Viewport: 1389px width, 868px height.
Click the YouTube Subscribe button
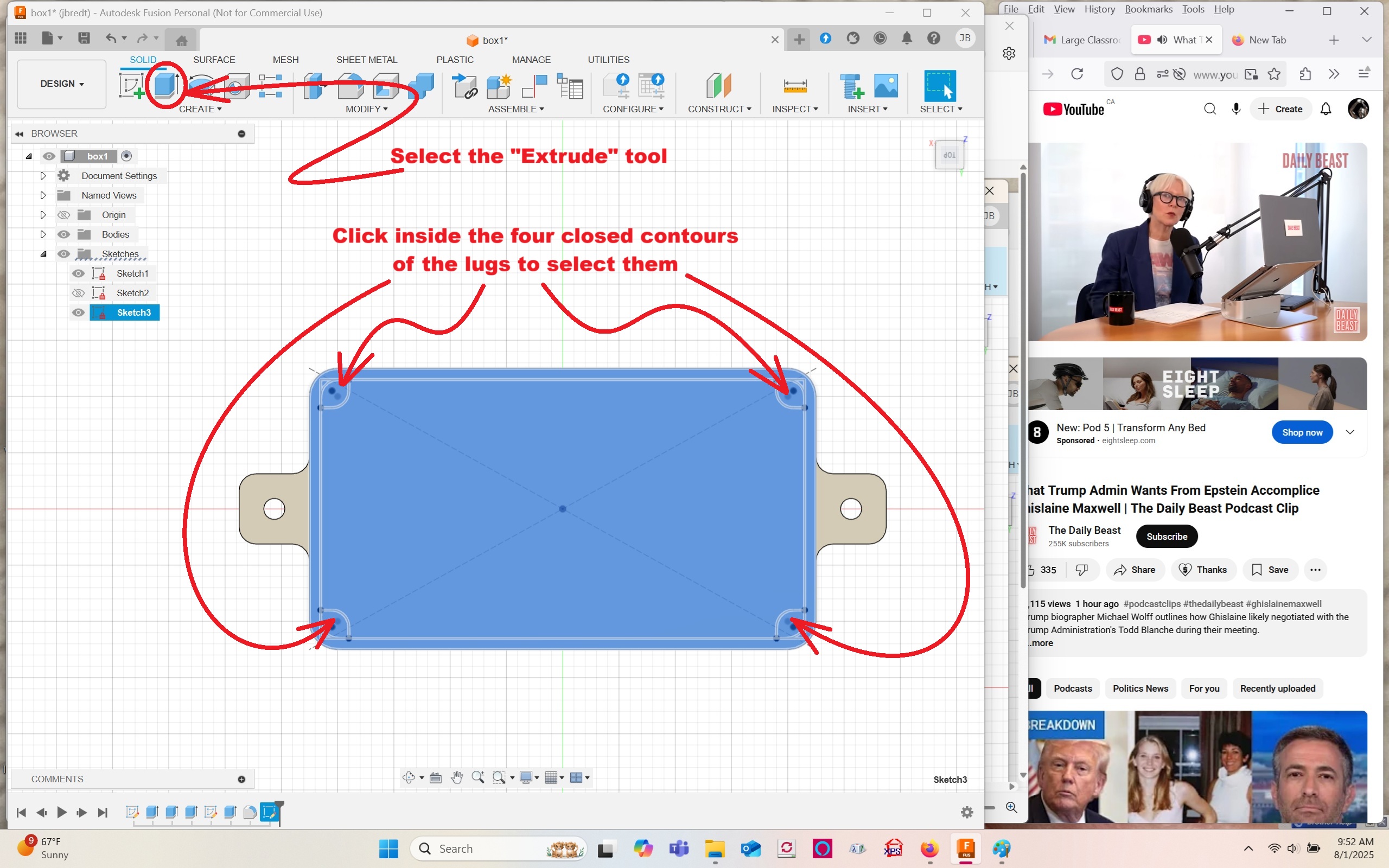(1167, 536)
